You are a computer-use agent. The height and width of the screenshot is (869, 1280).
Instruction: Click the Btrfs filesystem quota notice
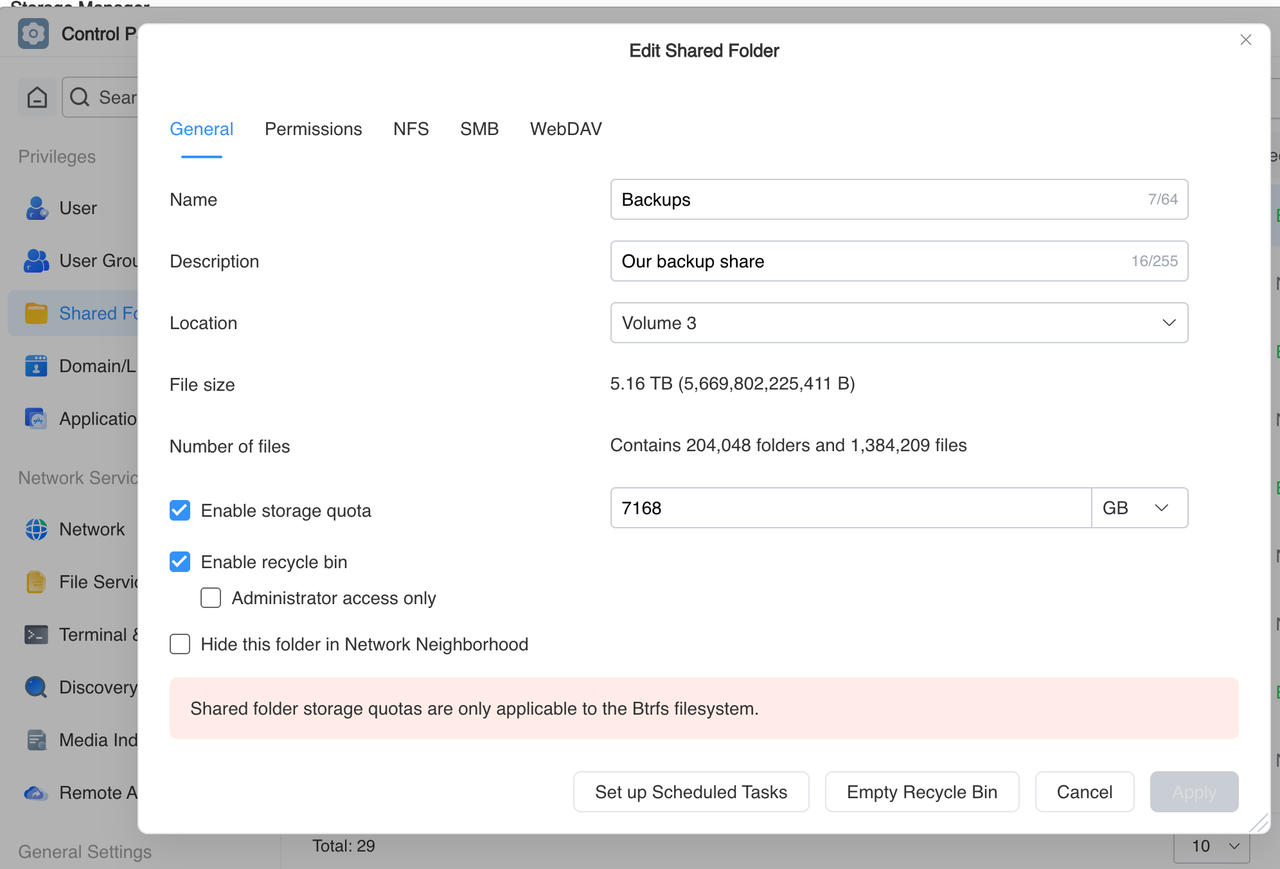[x=704, y=709]
